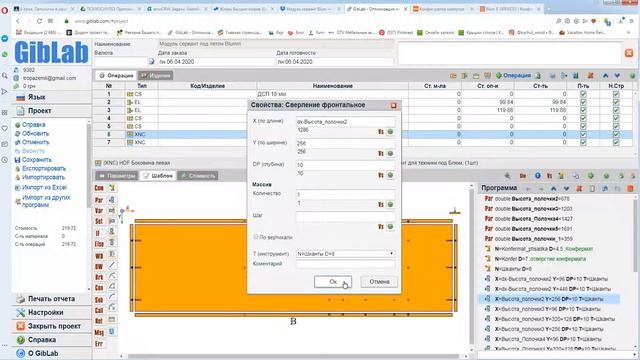Close the Свойства dialog with orange X
The height and width of the screenshot is (360, 640).
393,105
